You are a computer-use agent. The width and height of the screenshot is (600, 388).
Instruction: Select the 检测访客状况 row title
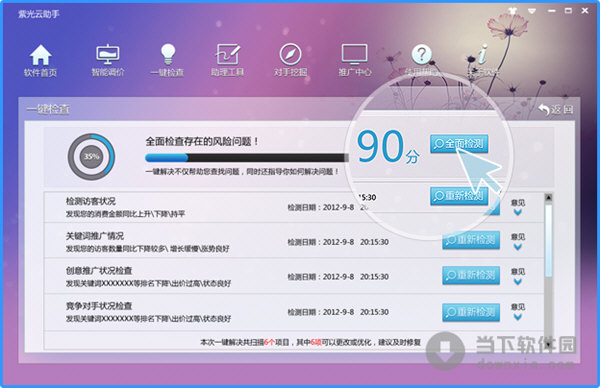point(91,201)
